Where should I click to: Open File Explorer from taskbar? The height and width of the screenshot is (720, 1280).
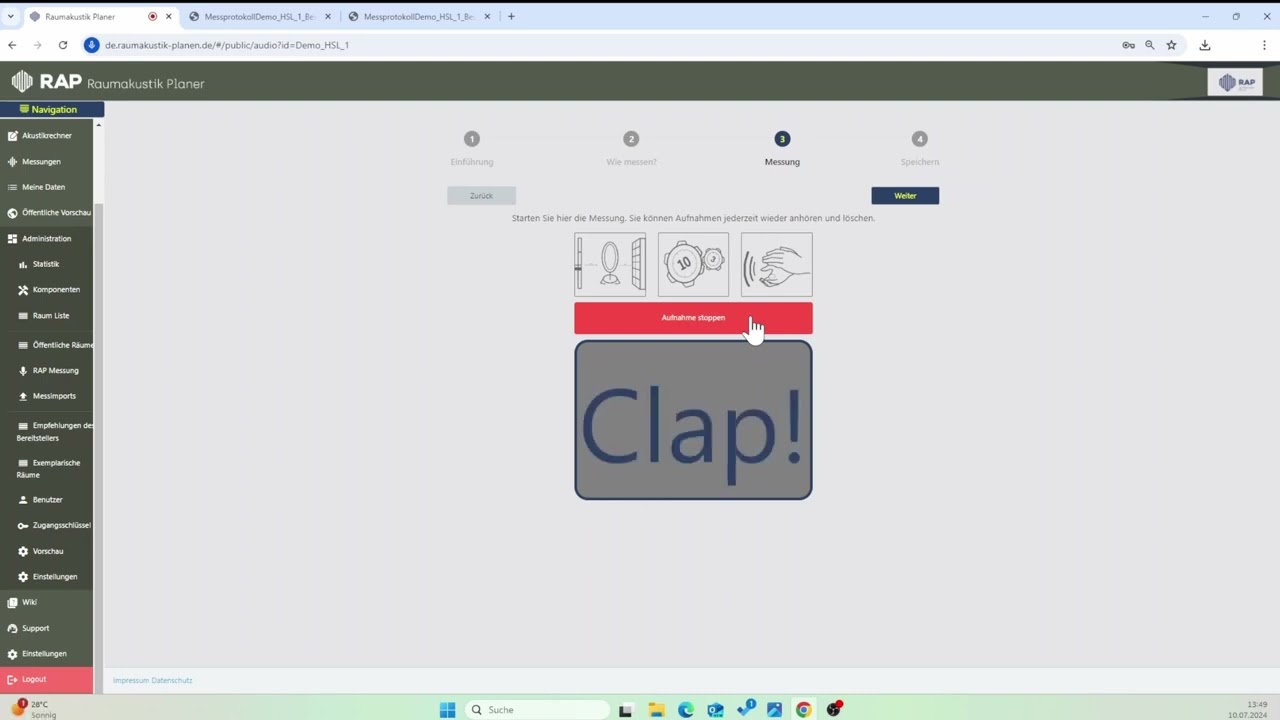[656, 710]
